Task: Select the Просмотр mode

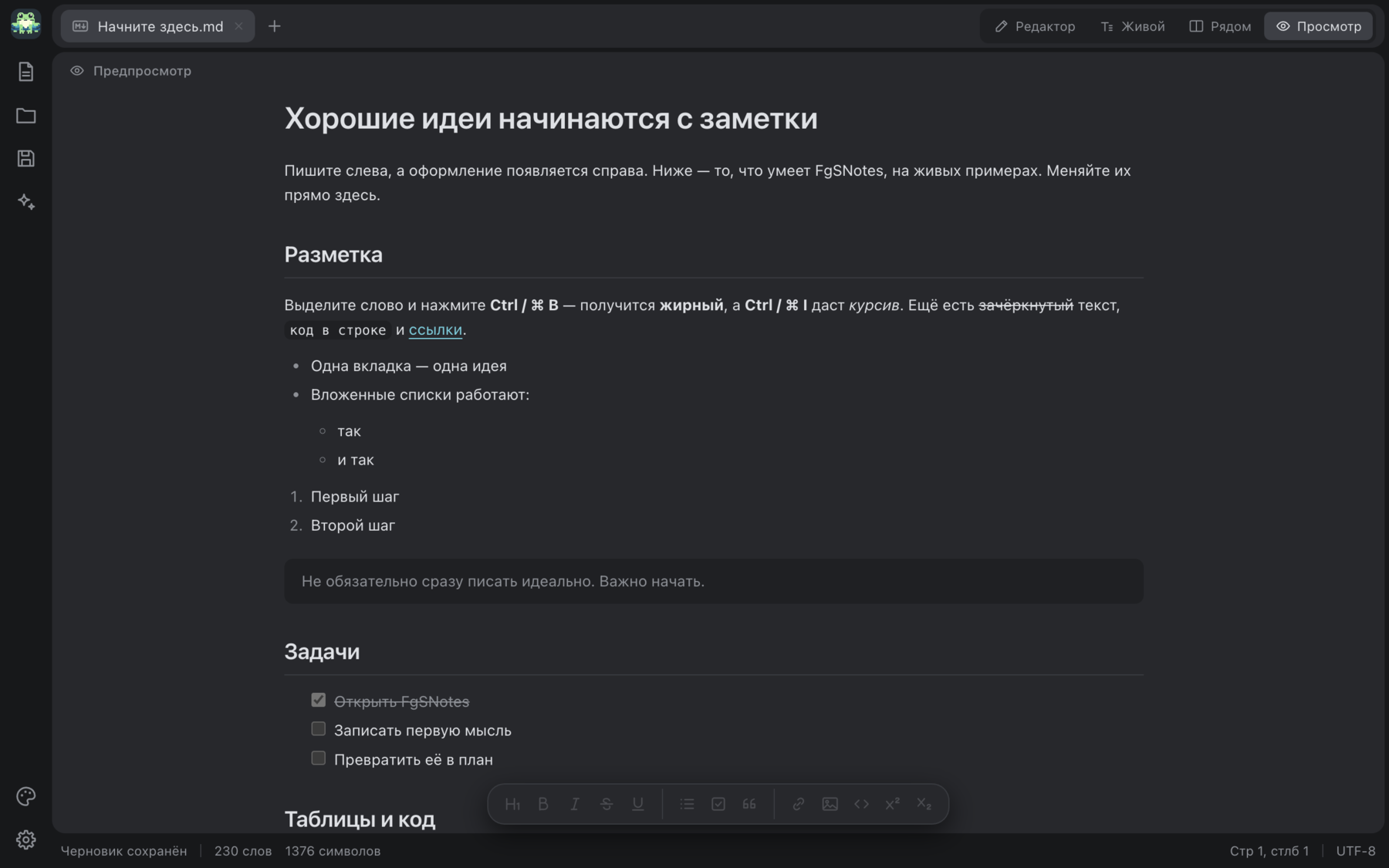Action: click(1318, 26)
